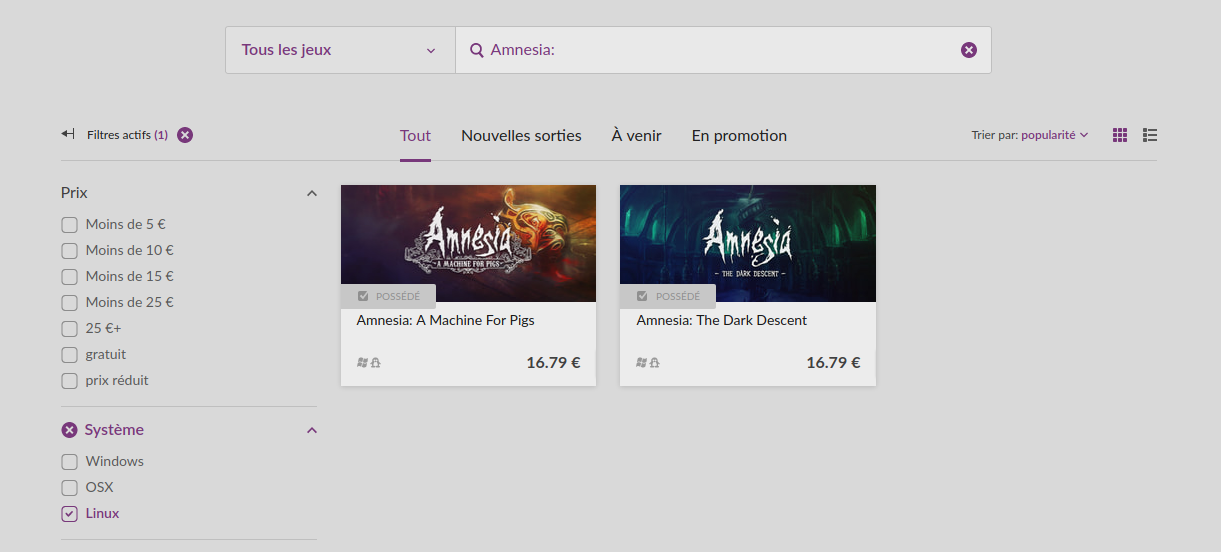This screenshot has width=1221, height=552.
Task: Clear the Amnesia search text
Action: [x=968, y=50]
